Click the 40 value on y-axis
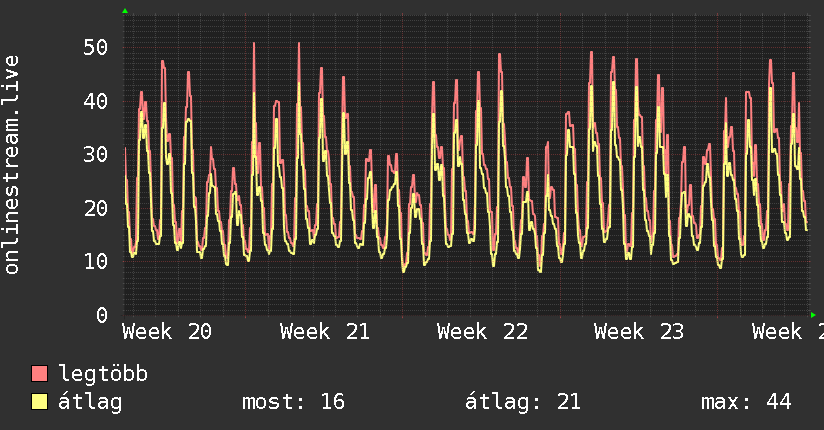 point(96,101)
